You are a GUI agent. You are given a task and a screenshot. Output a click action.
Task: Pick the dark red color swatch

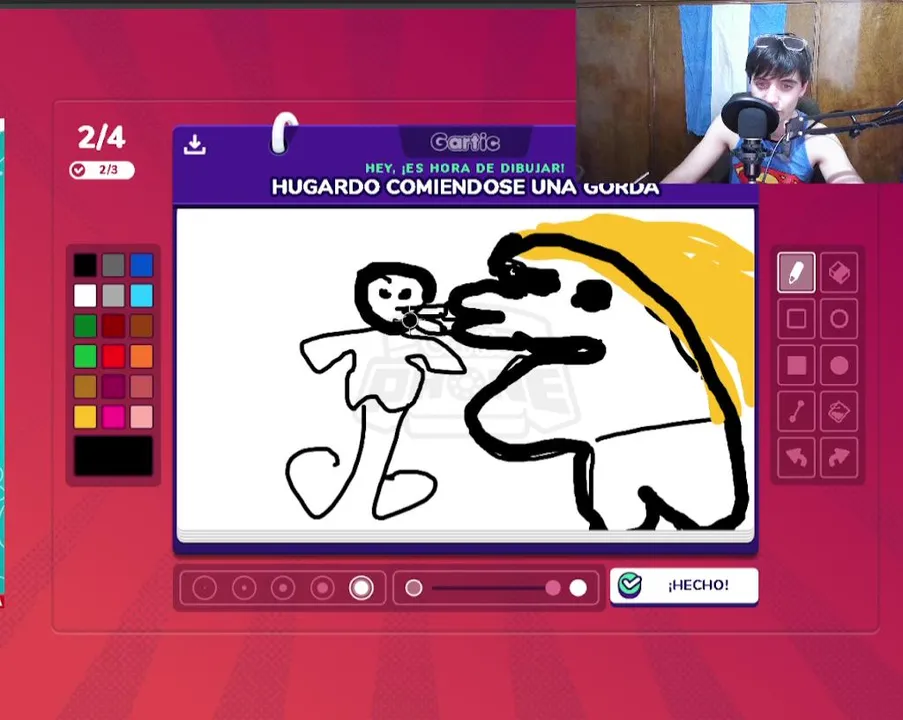(113, 326)
